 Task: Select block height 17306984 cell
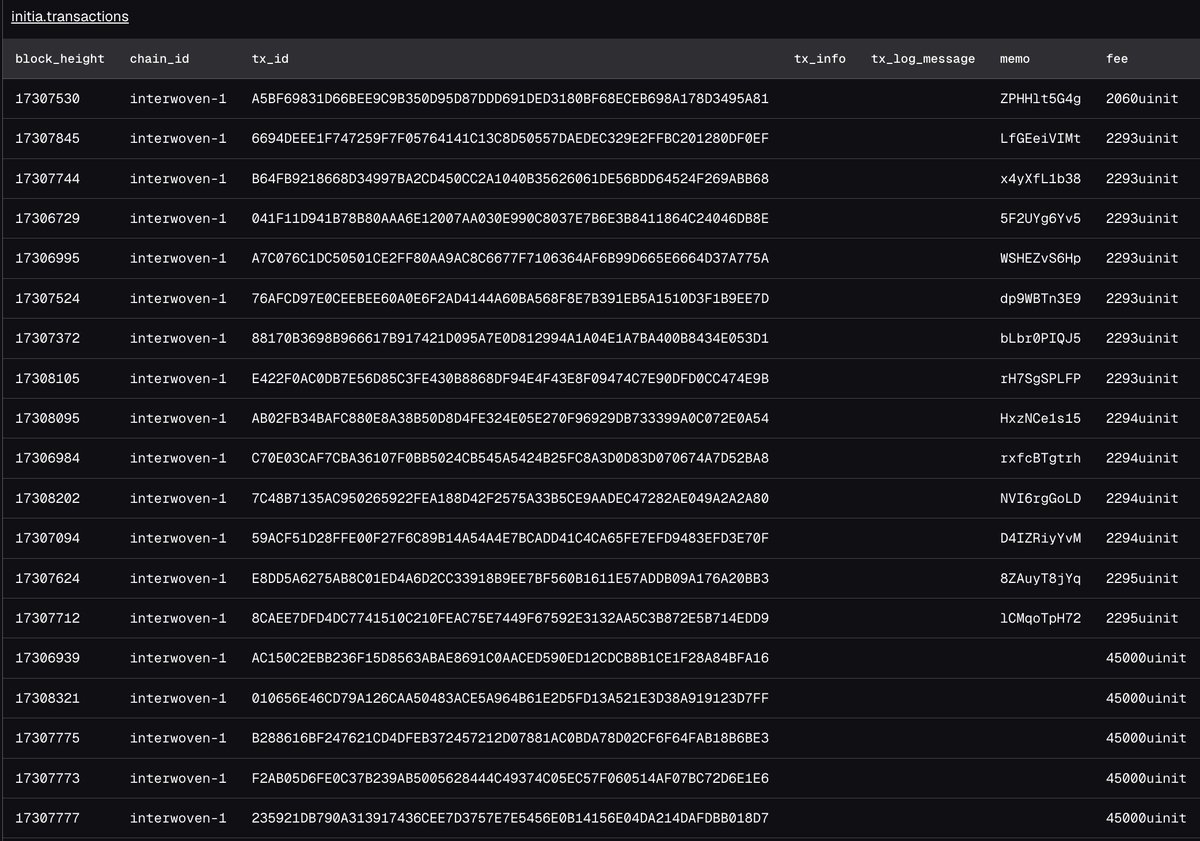coord(47,459)
